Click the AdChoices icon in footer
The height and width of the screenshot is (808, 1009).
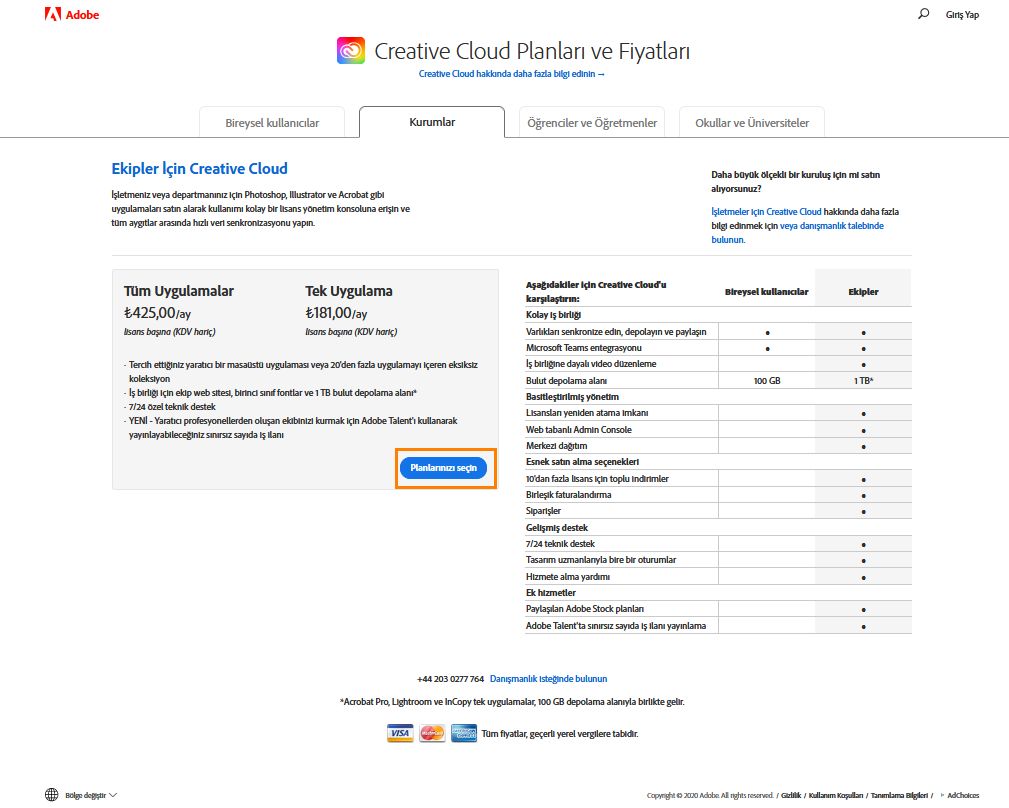click(x=943, y=796)
